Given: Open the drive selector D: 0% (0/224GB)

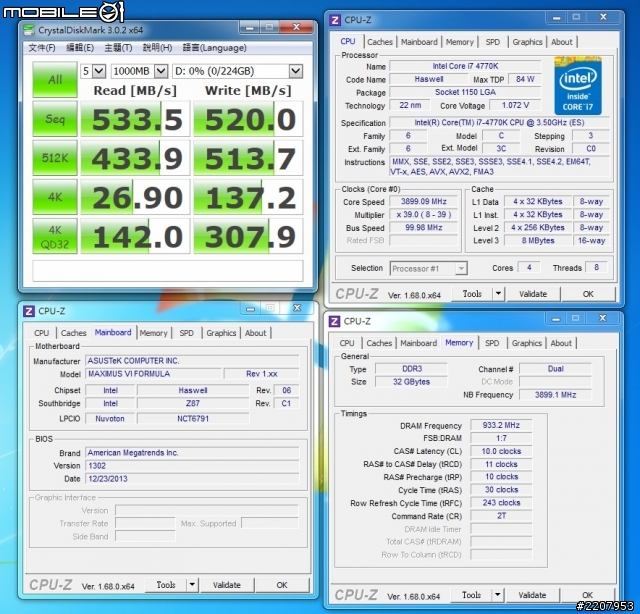Looking at the screenshot, I should pos(238,71).
